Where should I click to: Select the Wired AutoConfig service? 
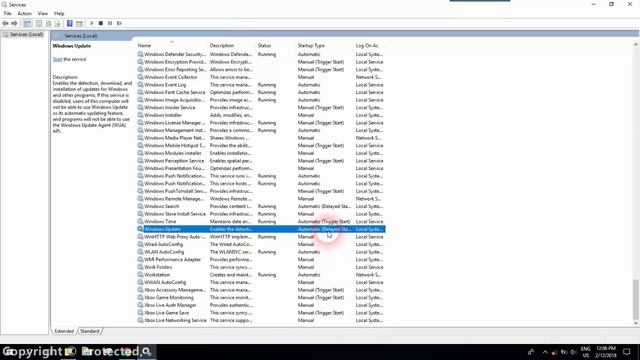point(261,244)
